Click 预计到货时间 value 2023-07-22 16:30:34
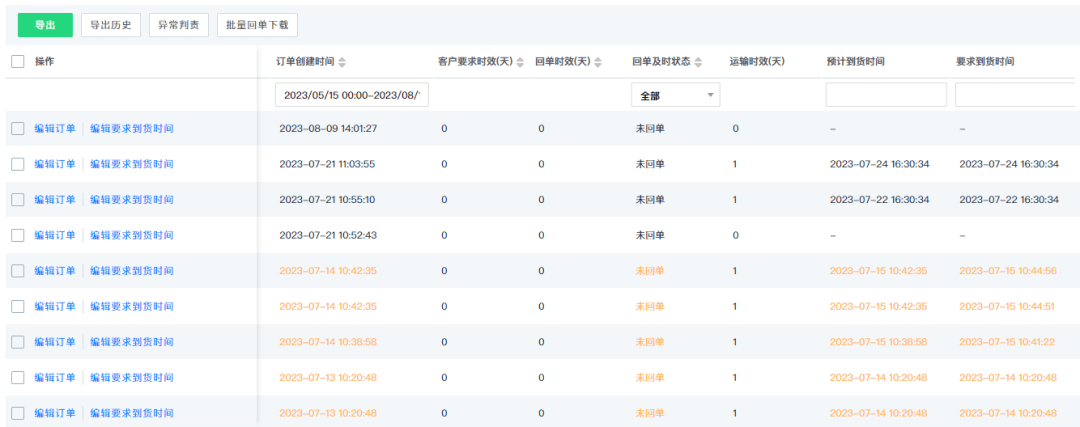 point(880,200)
